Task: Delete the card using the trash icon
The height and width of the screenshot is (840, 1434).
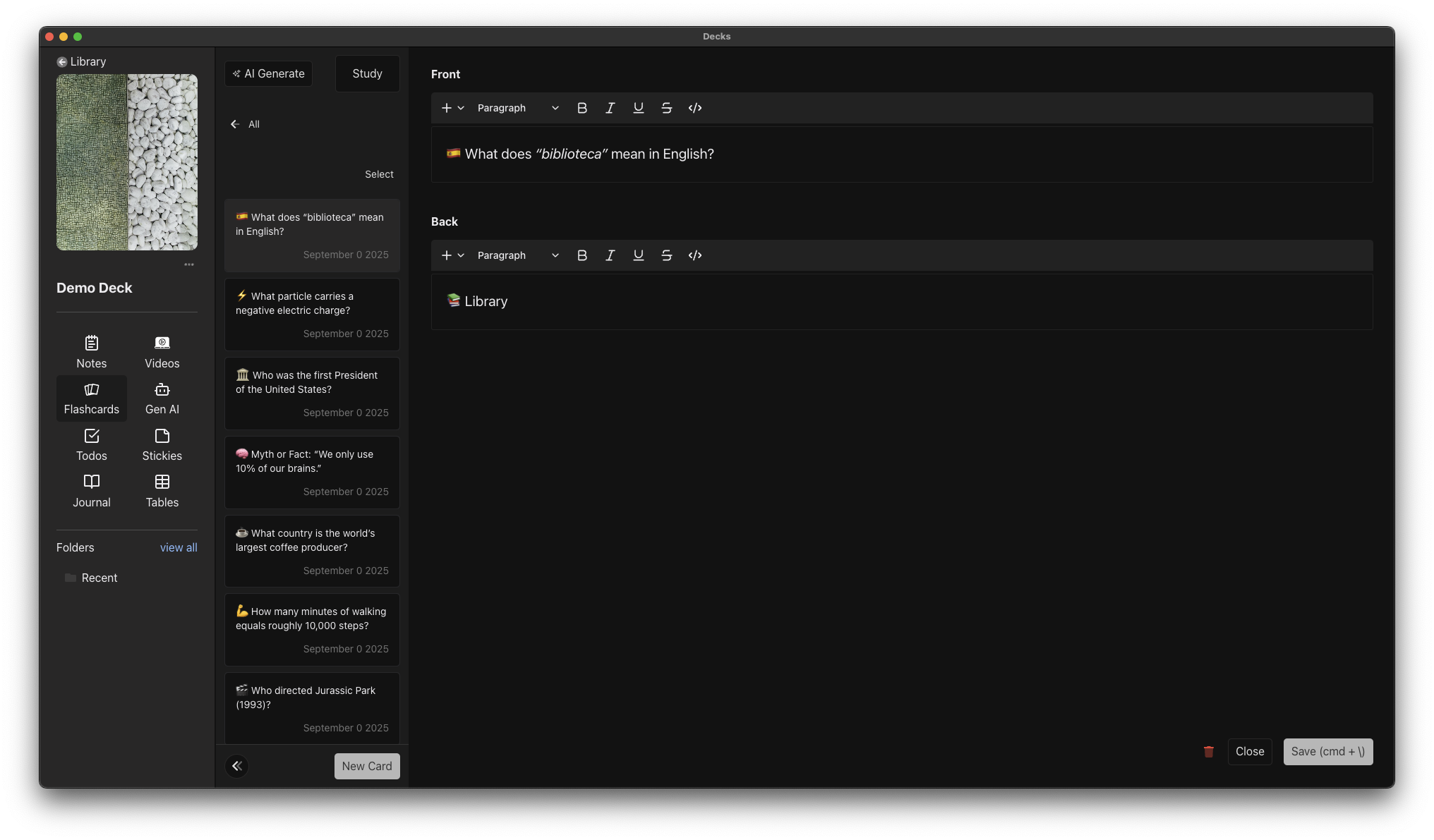Action: 1209,751
